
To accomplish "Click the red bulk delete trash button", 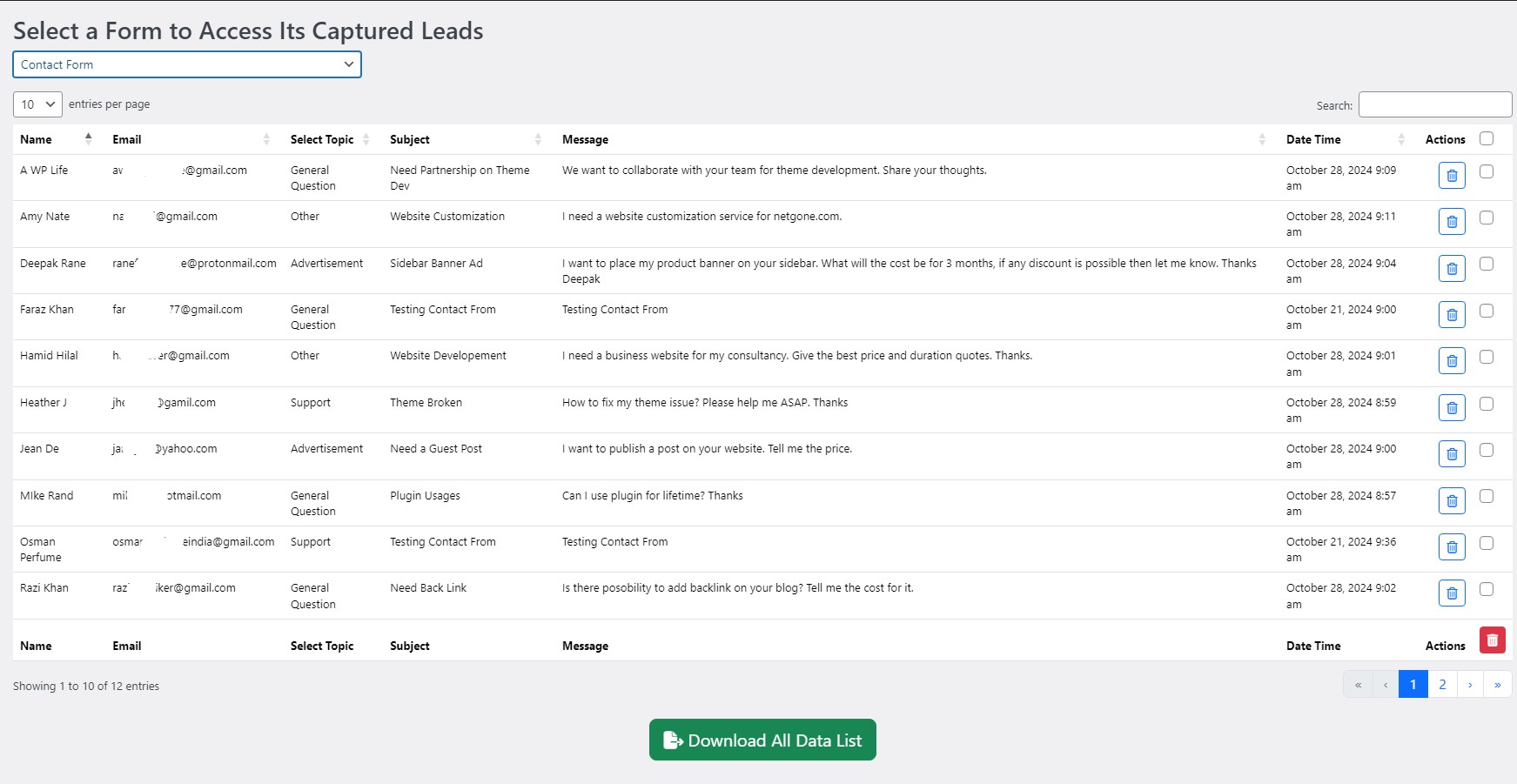I will (x=1493, y=640).
